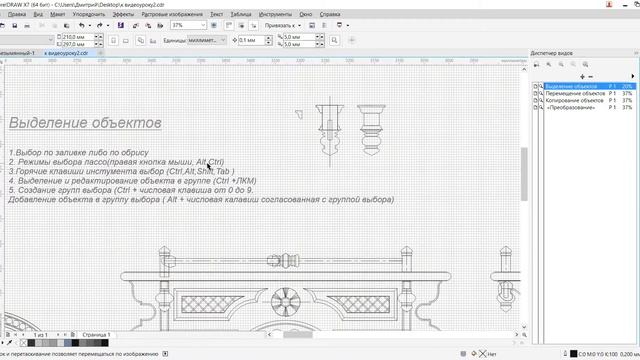Viewport: 640px width, 360px height.
Task: Open the View Manager flyout arrow
Action: pos(633,76)
